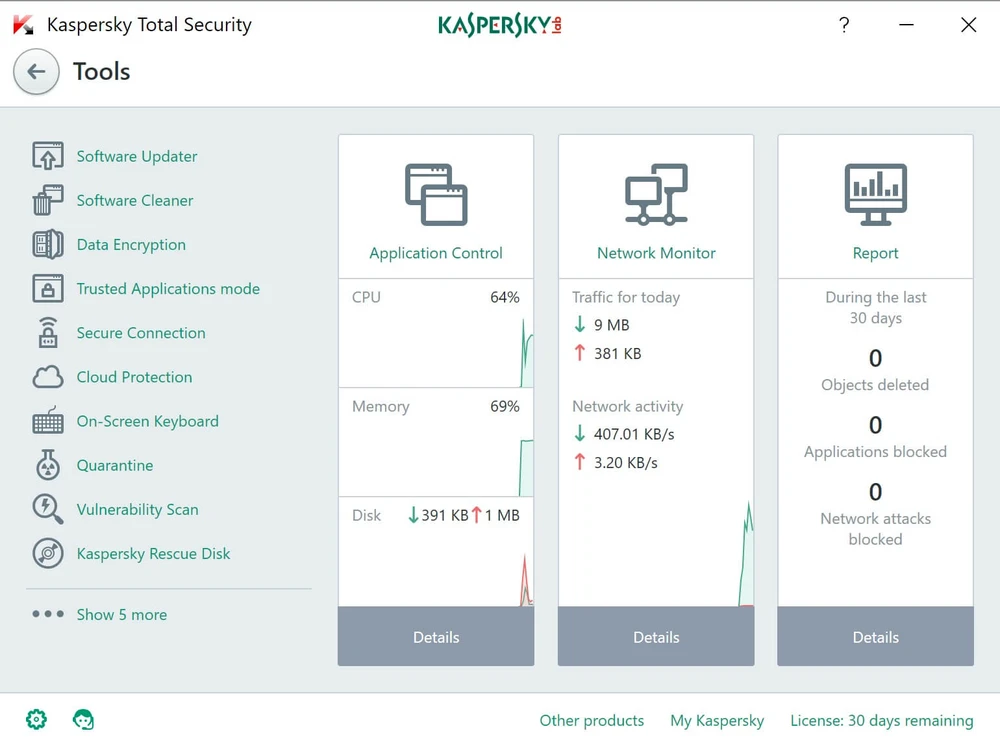Open Secure Connection
Image resolution: width=1000 pixels, height=744 pixels.
[x=141, y=333]
